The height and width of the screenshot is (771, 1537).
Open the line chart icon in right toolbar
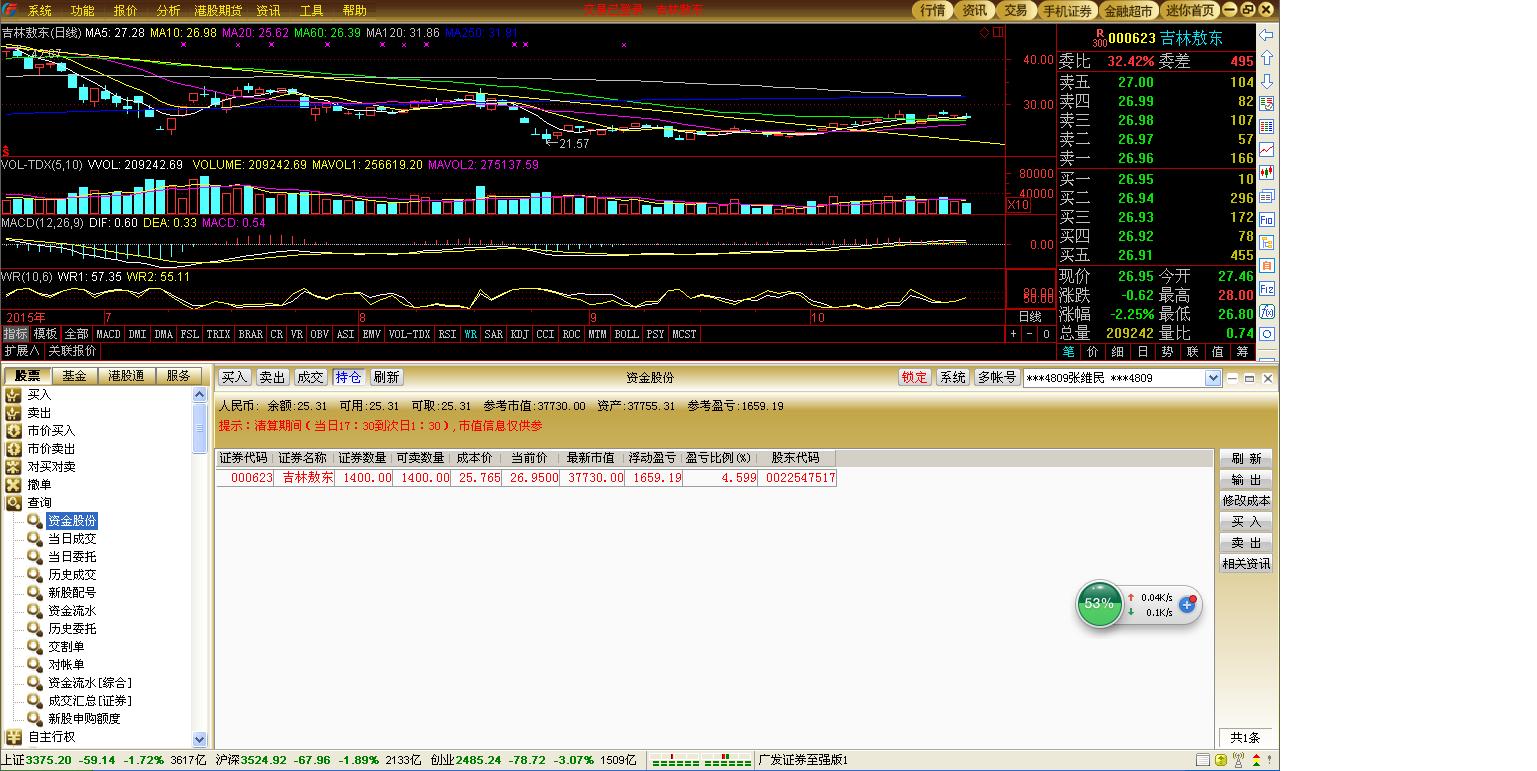(1267, 150)
